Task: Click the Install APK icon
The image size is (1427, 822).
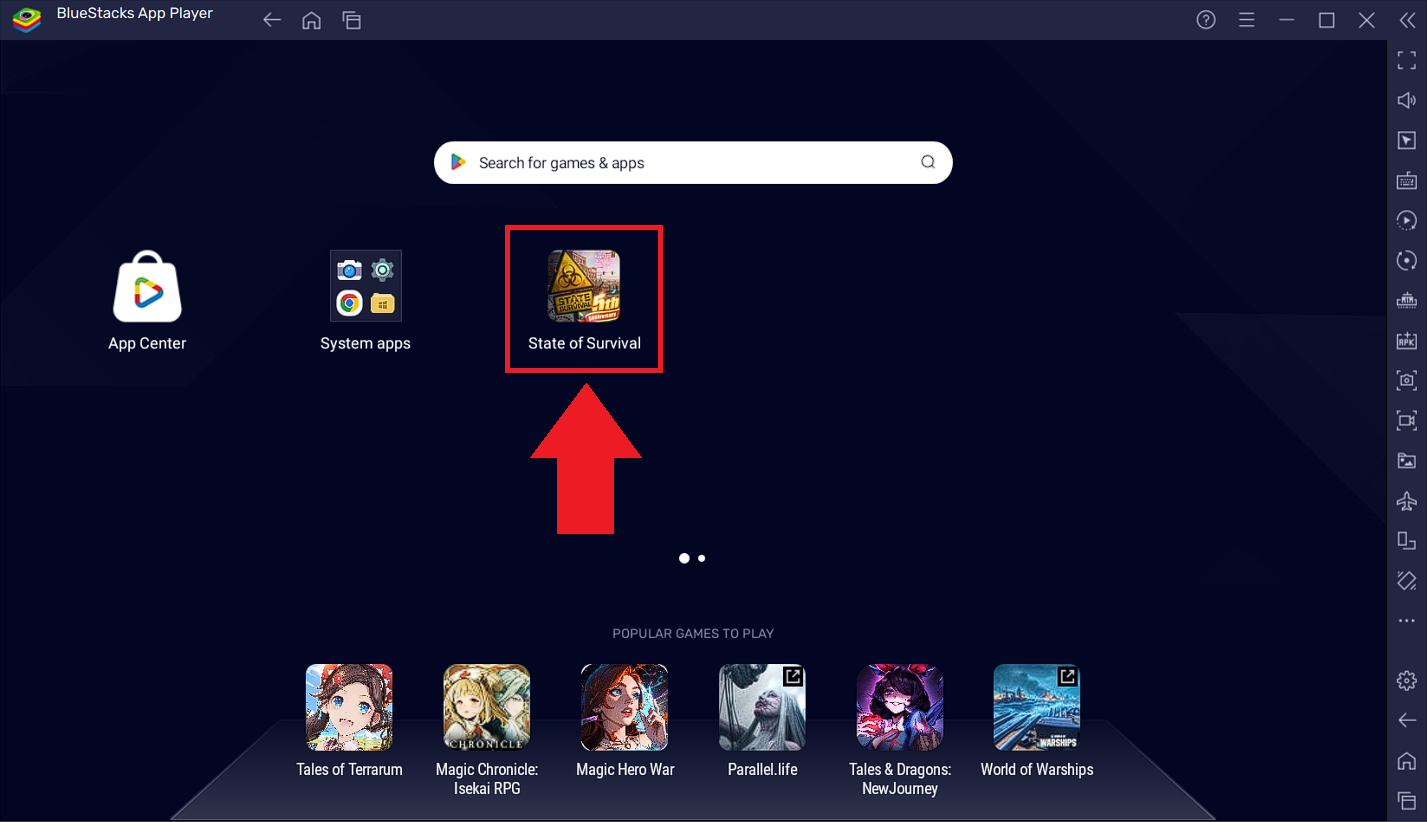Action: point(1407,340)
